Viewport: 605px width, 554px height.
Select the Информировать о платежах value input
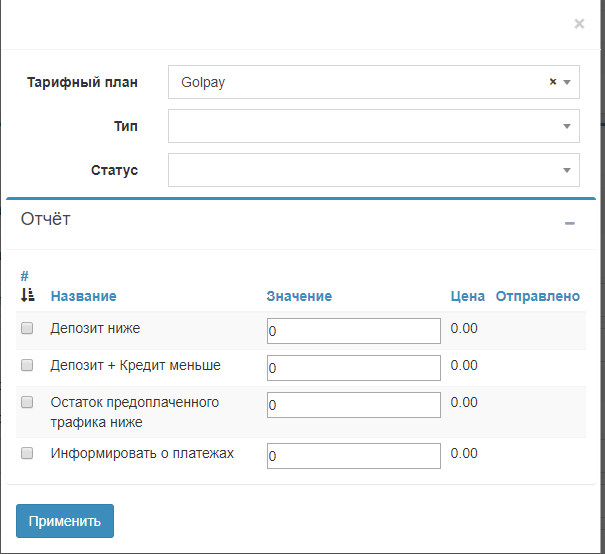[353, 456]
